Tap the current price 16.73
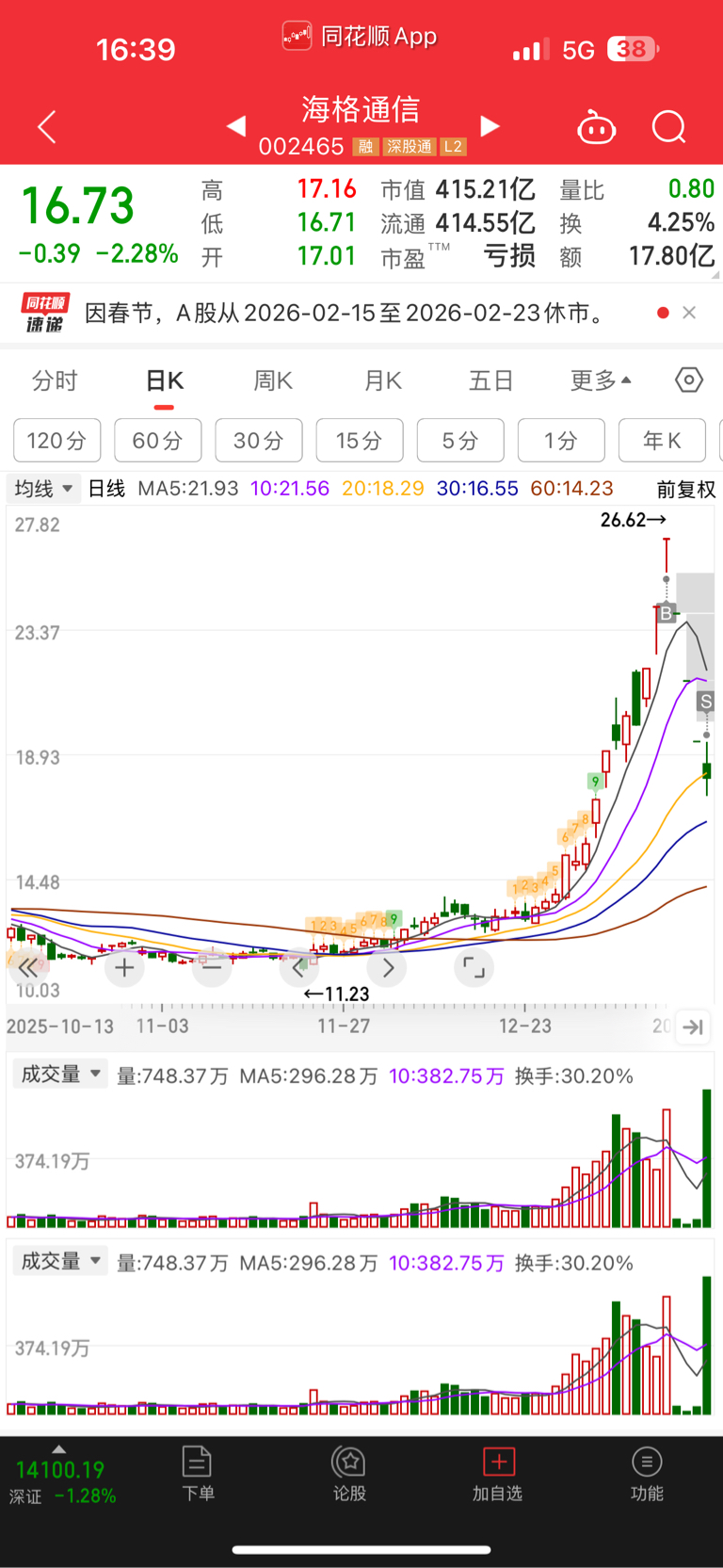Image resolution: width=723 pixels, height=1568 pixels. point(78,205)
